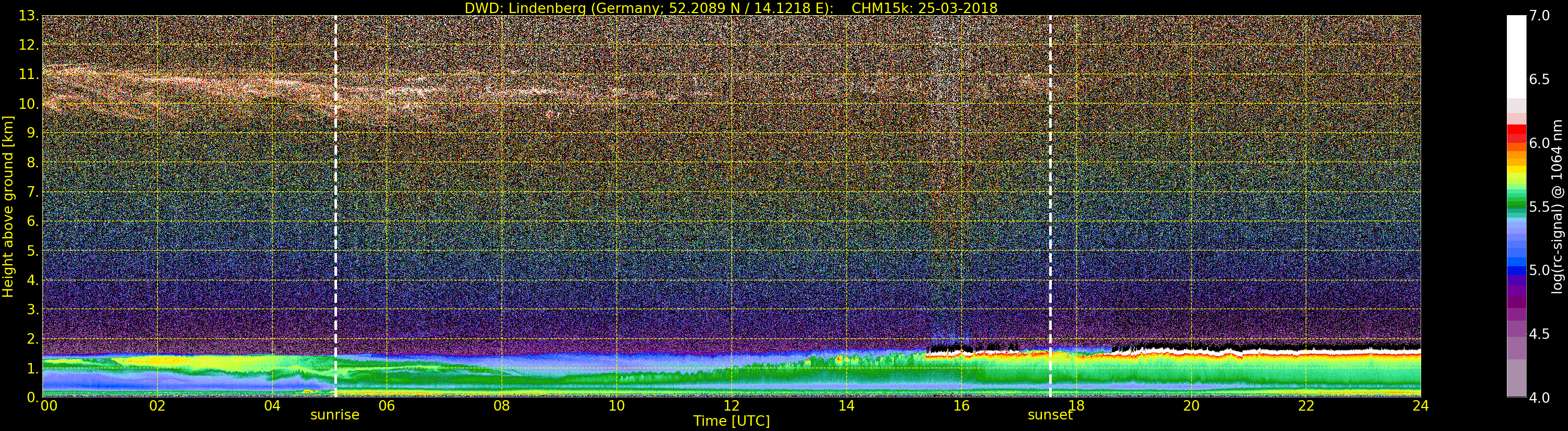Click the colorbar tick value 6.0
The image size is (1568, 431).
tap(1539, 143)
